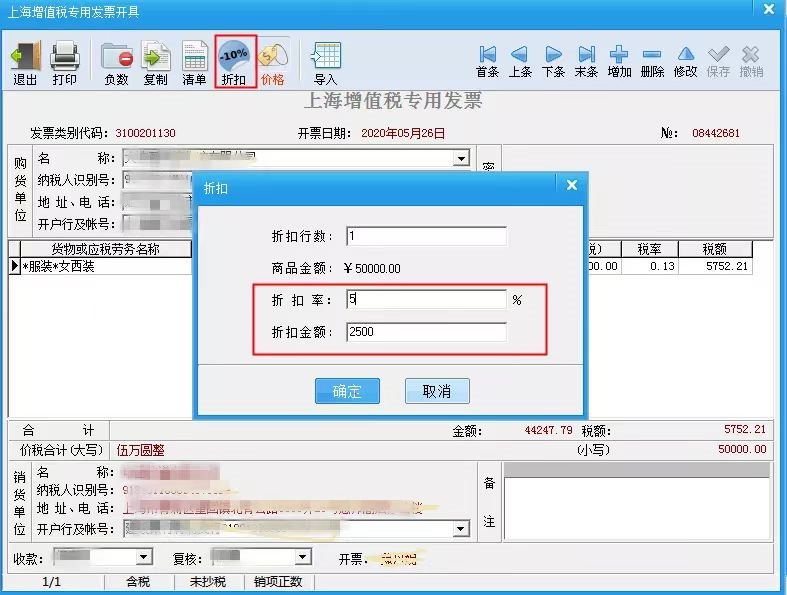Open the 收款 payee dropdown
Viewport: 787px width, 595px height.
(x=144, y=557)
